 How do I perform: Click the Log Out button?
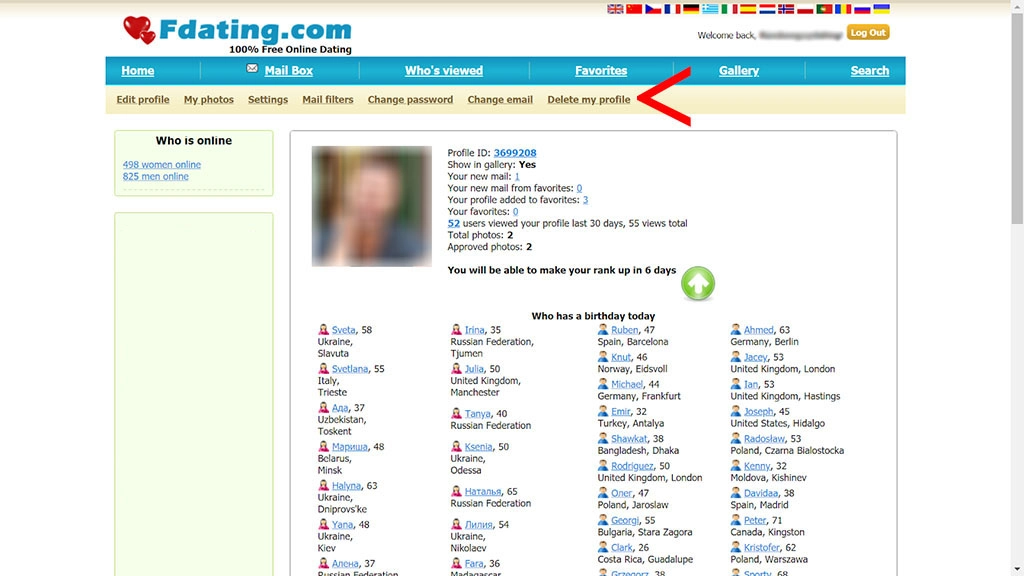pos(867,33)
